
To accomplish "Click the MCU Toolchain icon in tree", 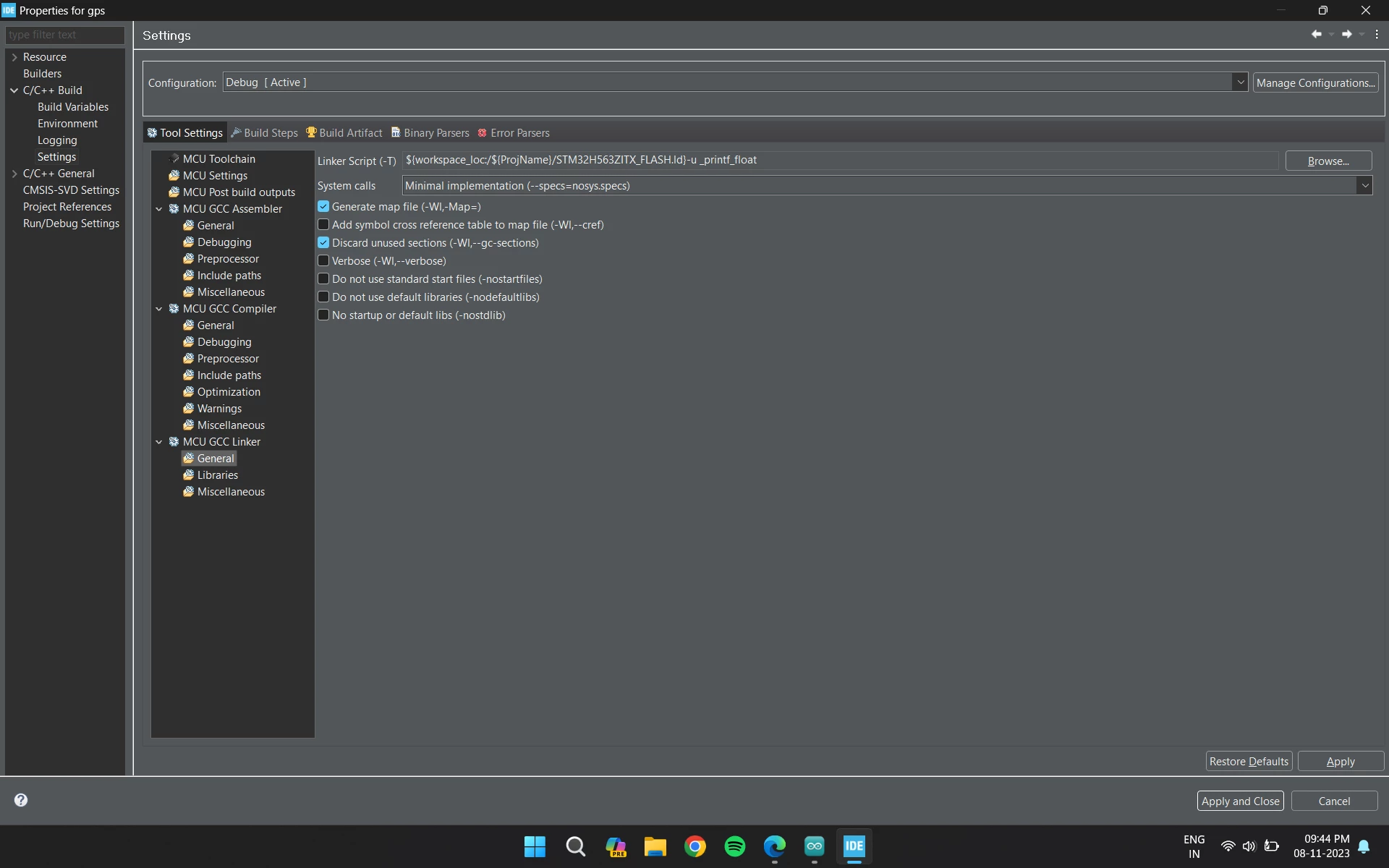I will pos(174,158).
